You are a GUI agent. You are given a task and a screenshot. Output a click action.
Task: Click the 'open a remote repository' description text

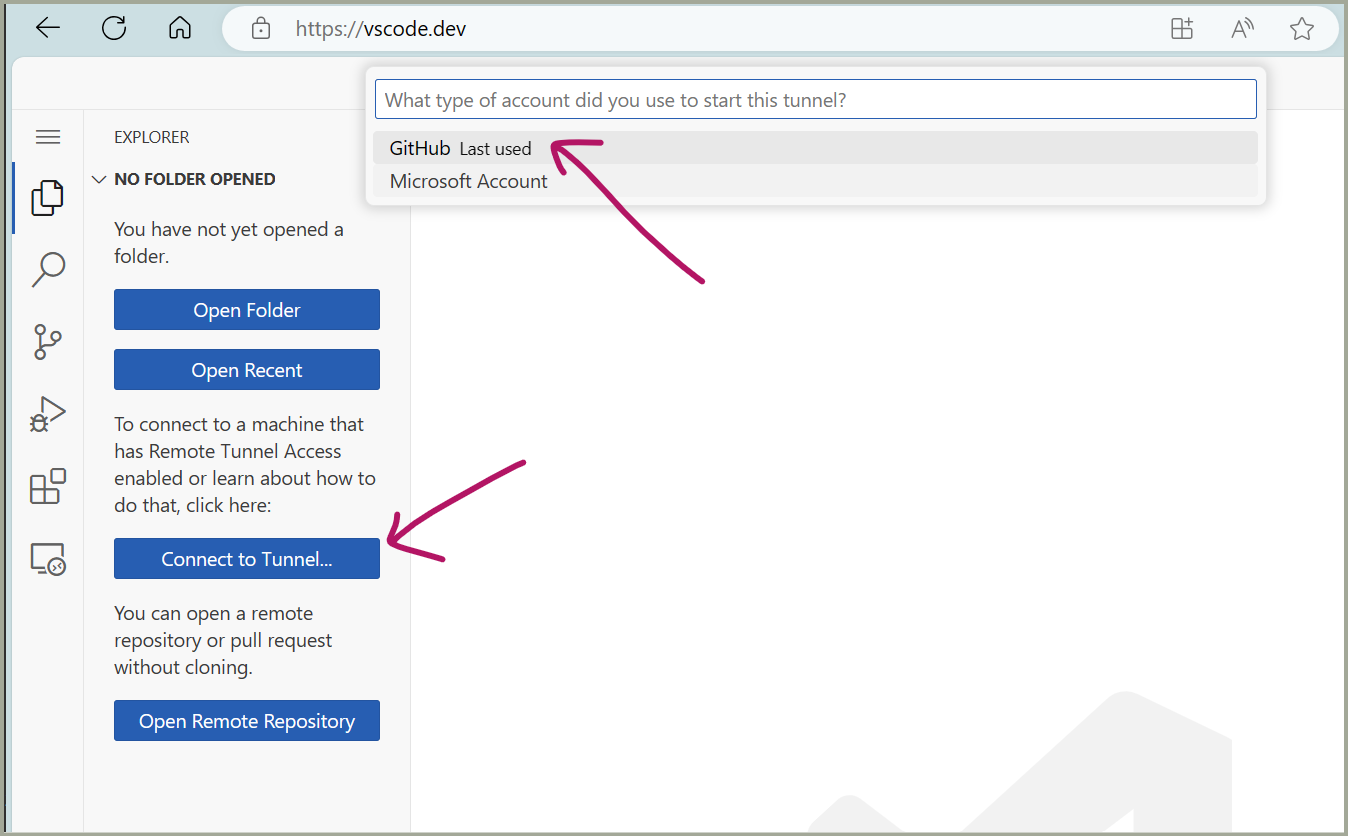(x=224, y=640)
